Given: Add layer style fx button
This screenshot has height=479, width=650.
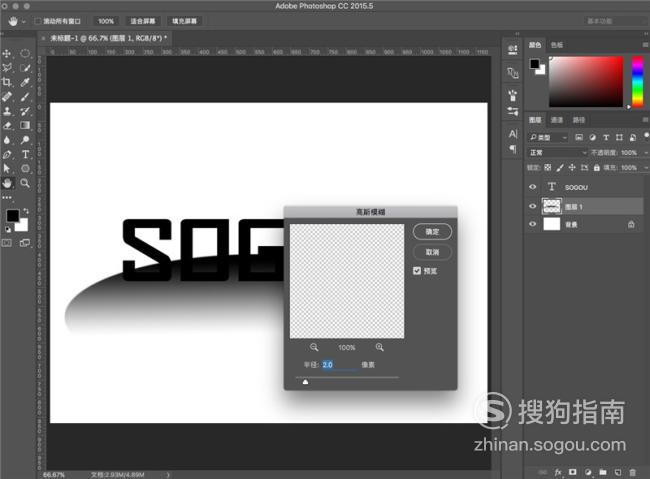Looking at the screenshot, I should 558,472.
